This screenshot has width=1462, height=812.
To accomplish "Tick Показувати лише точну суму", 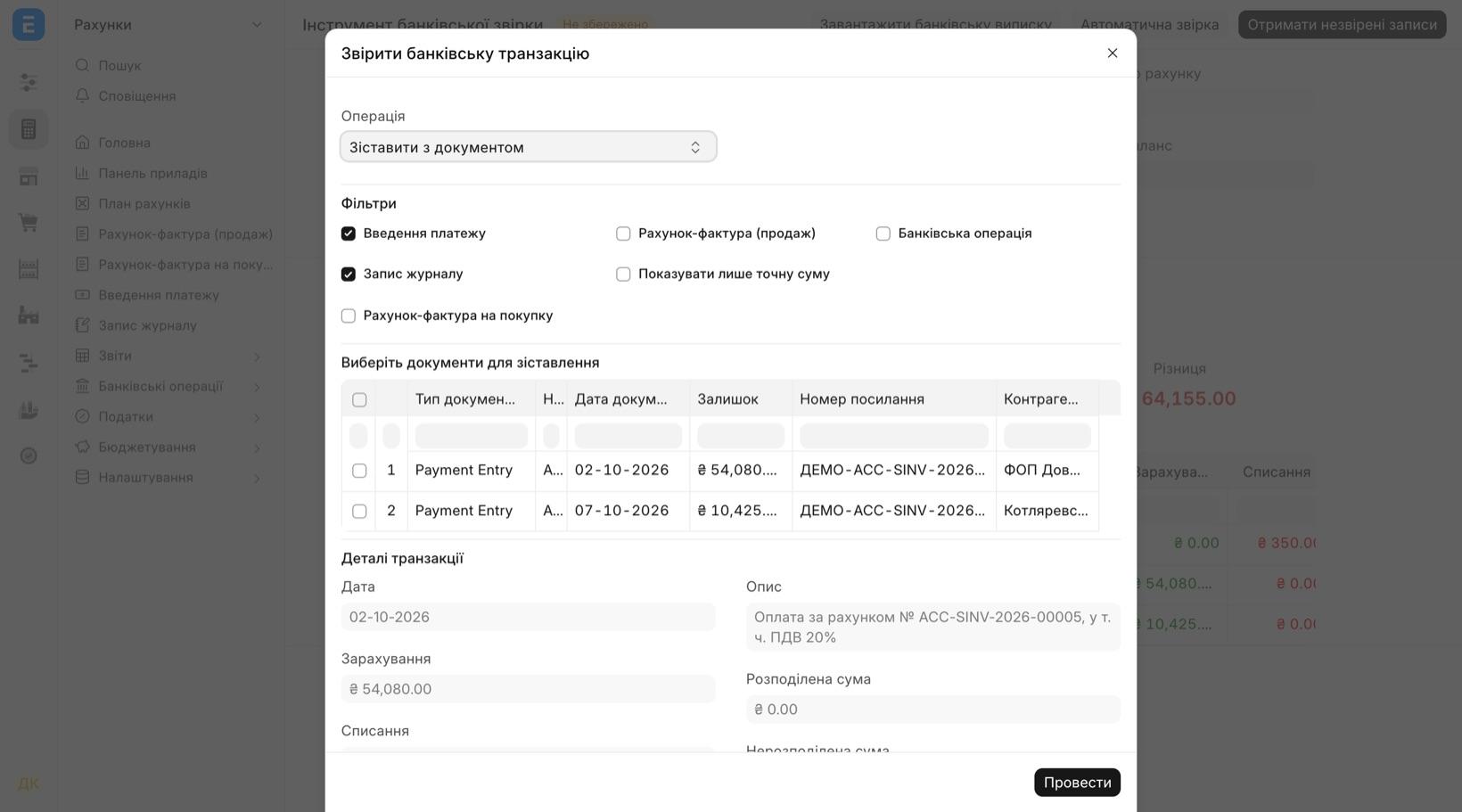I will 623,275.
